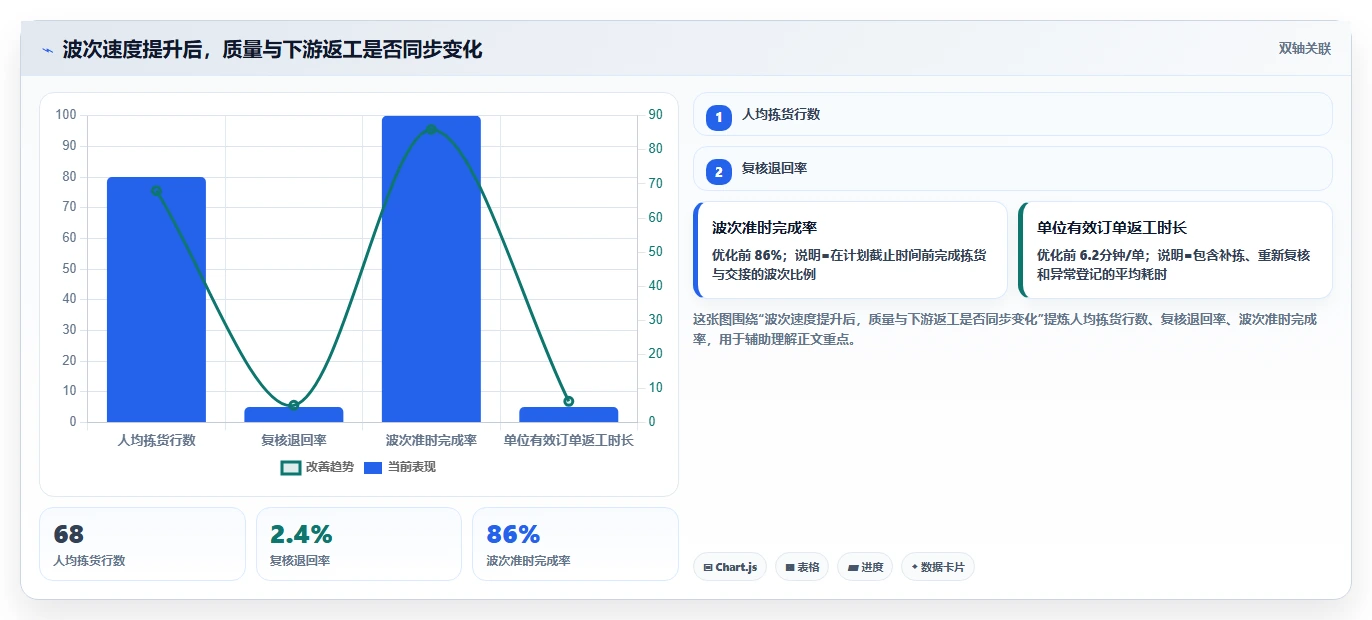Click the 当前表现 blue legend swatch
The image size is (1372, 620).
pos(373,467)
